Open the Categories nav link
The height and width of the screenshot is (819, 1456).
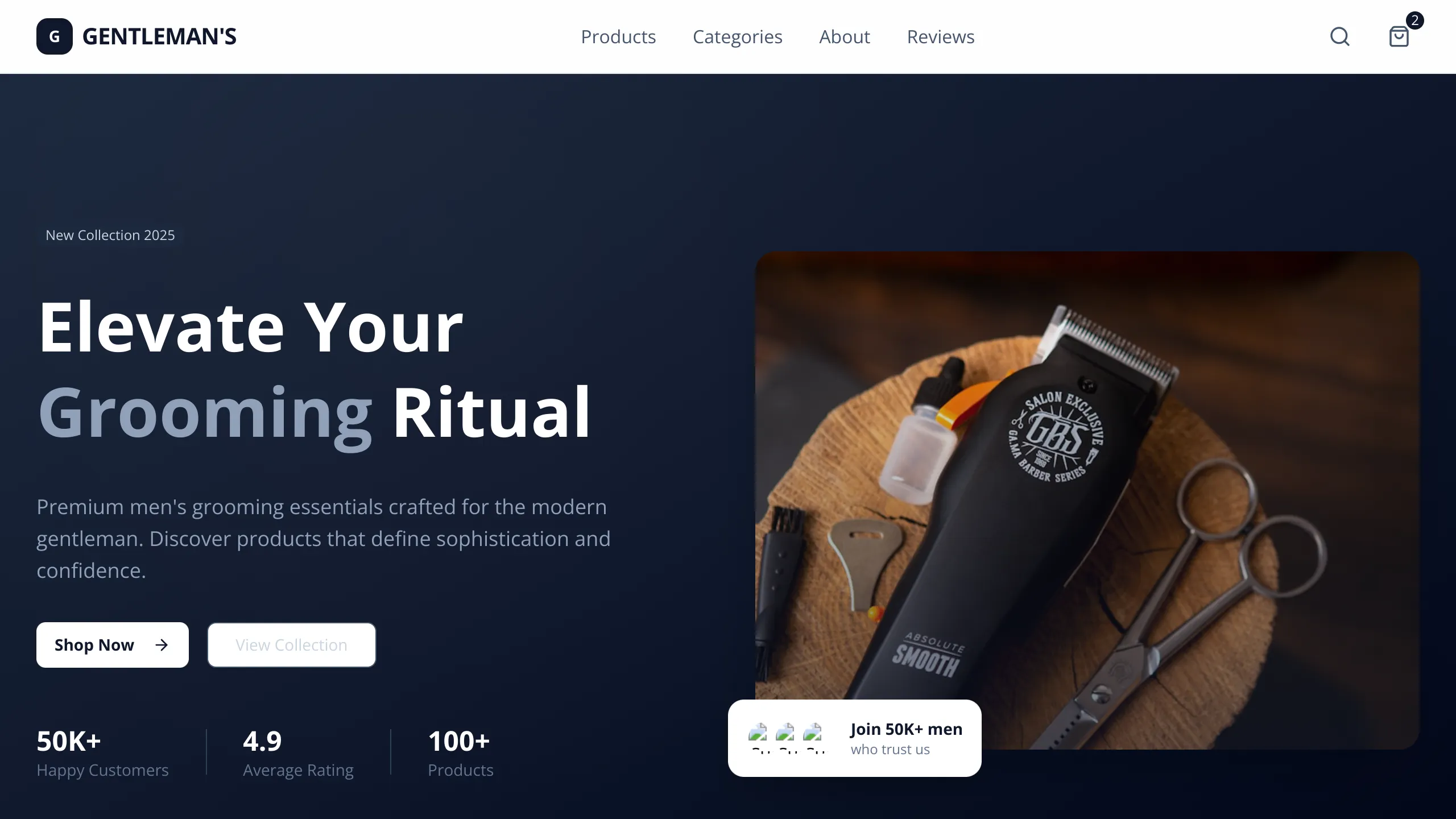738,36
